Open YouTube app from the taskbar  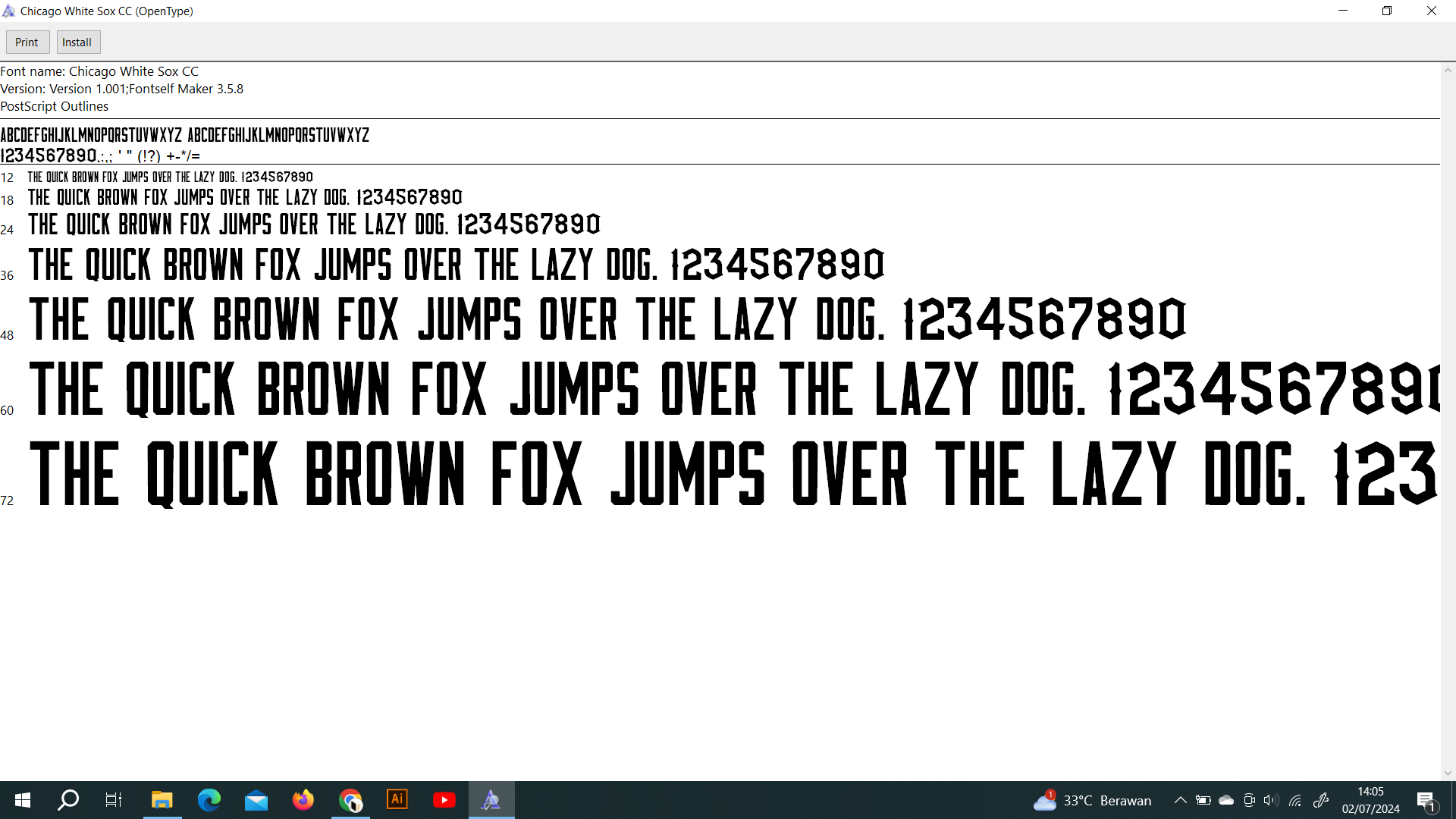[444, 800]
